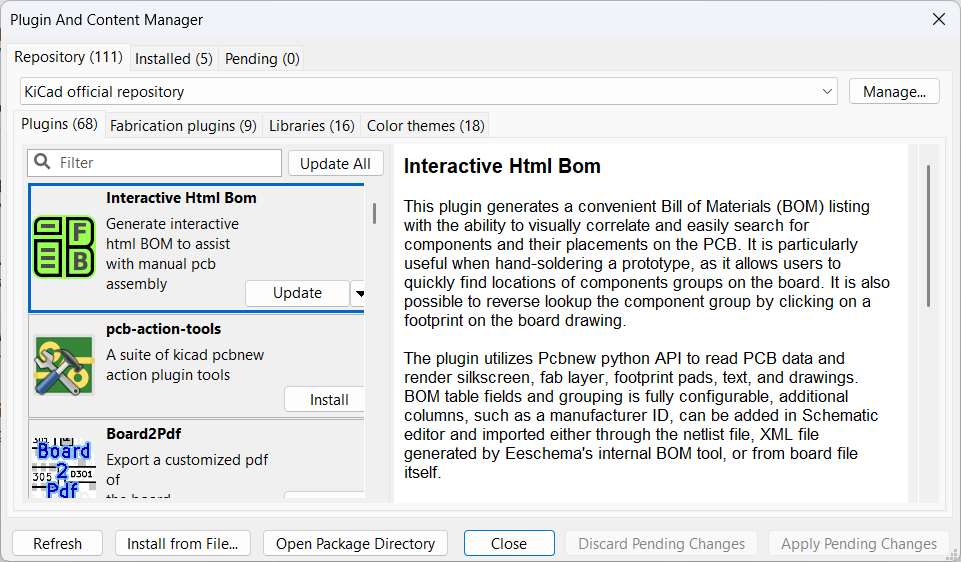The width and height of the screenshot is (961, 562).
Task: Update the Interactive Html Bom plugin
Action: [297, 293]
